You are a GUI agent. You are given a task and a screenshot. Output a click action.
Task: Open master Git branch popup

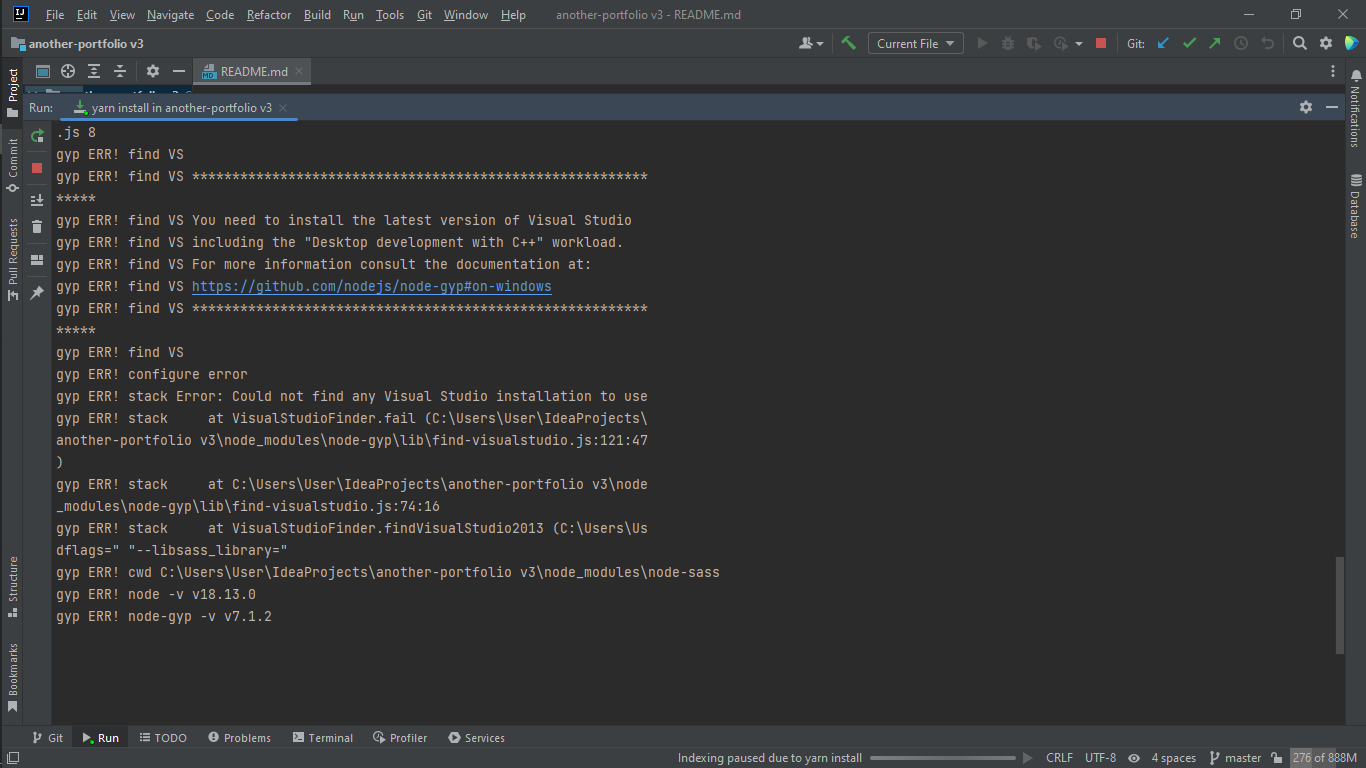pyautogui.click(x=1235, y=758)
